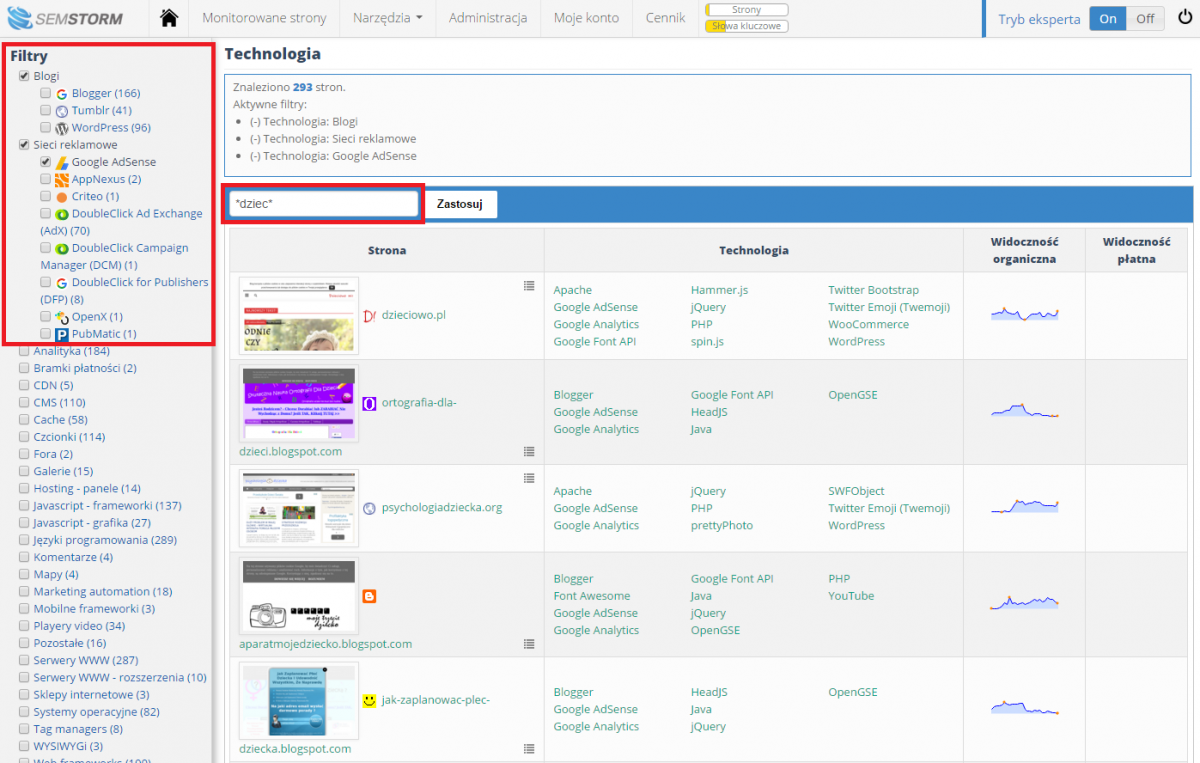
Task: Click the *dziec* search input field
Action: tap(323, 204)
